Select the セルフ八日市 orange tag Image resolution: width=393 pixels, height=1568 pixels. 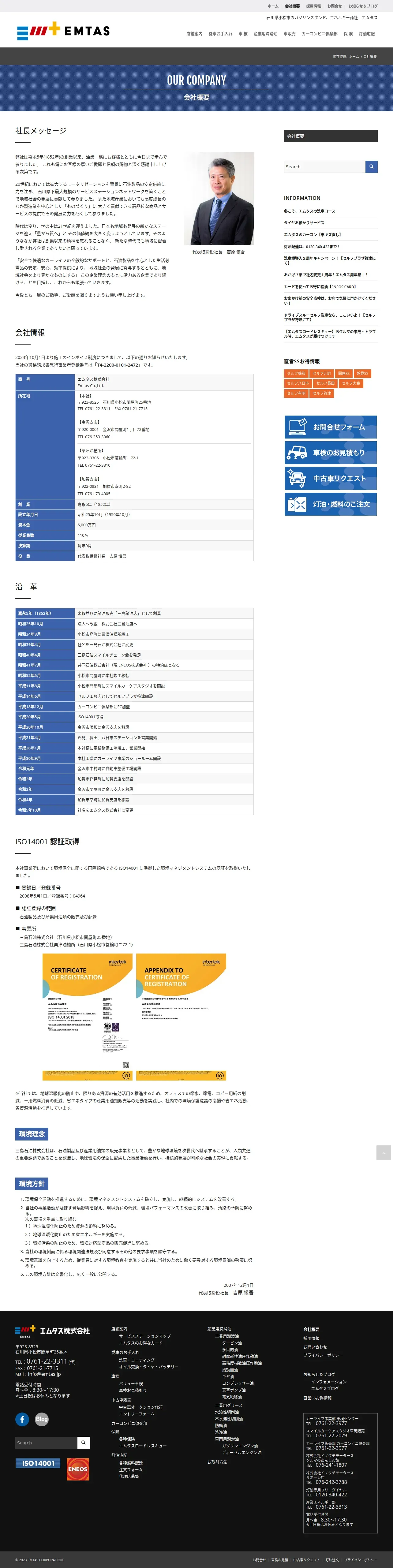pos(298,383)
